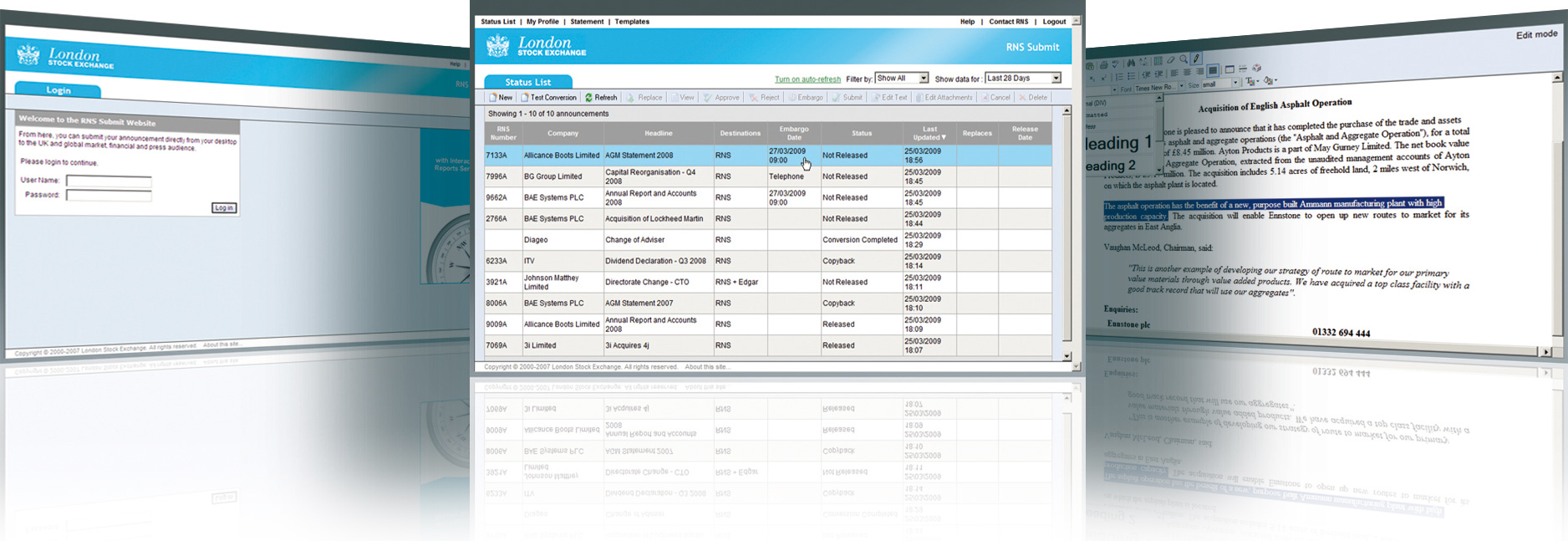The width and height of the screenshot is (1568, 541).
Task: Click the editor vertical scrollbar up arrow
Action: [1557, 77]
